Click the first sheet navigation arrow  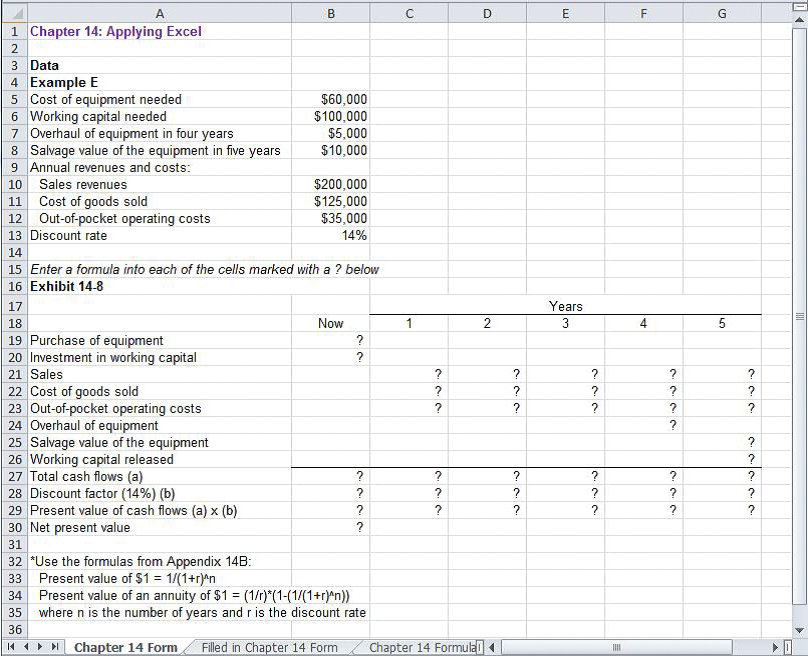(13, 647)
